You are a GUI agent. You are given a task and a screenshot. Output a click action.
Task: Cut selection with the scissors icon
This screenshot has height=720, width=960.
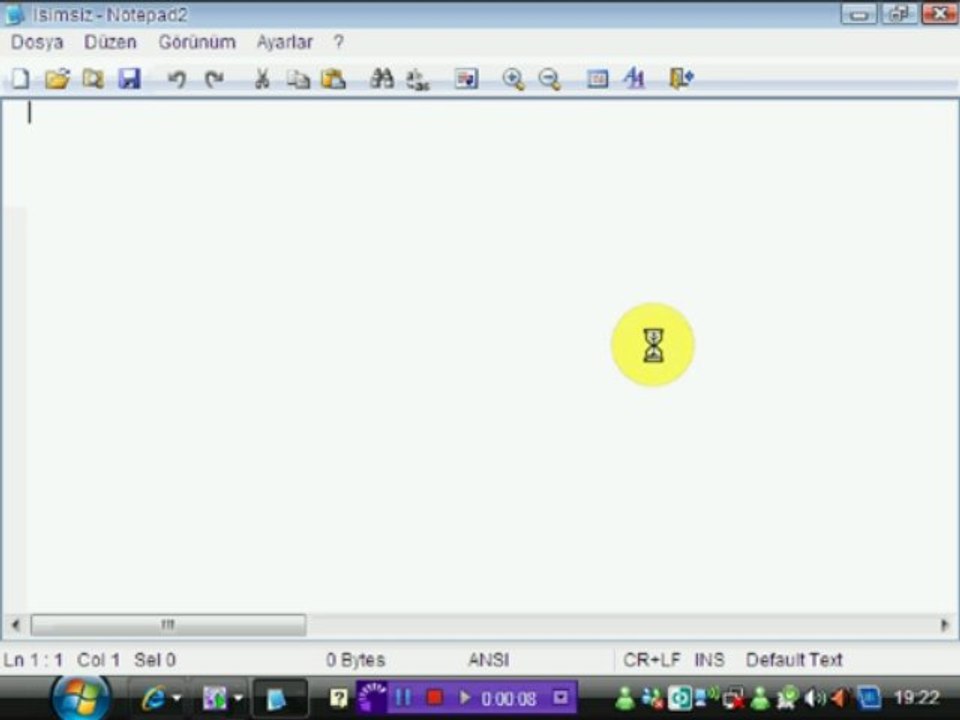tap(261, 78)
